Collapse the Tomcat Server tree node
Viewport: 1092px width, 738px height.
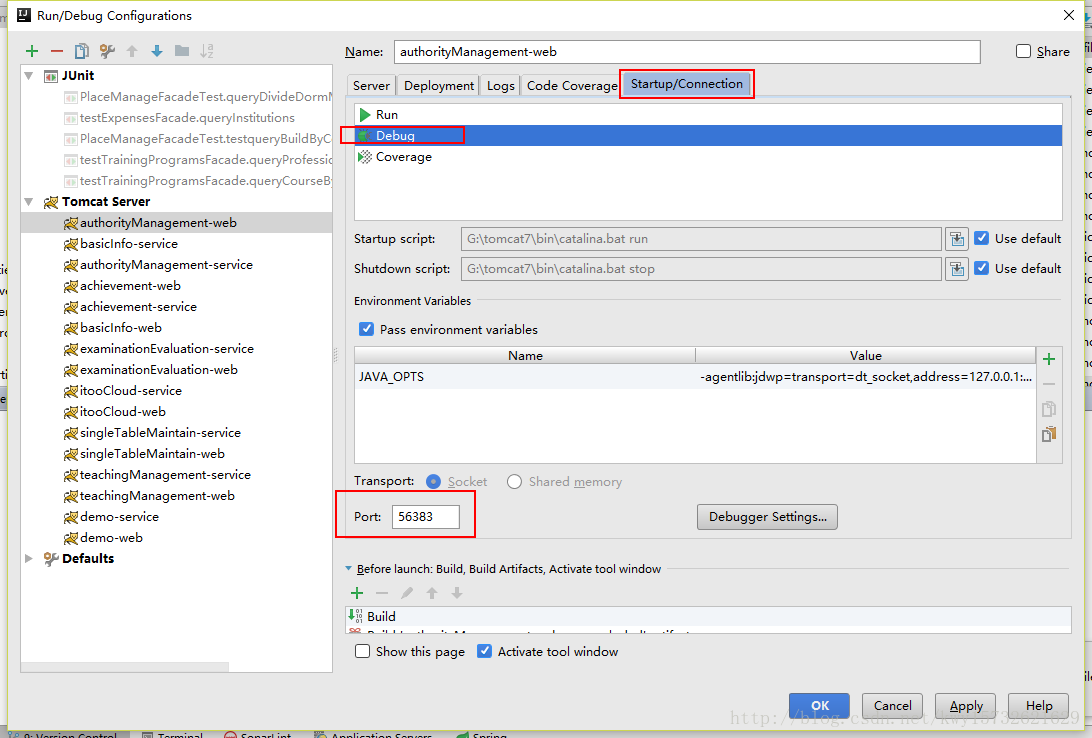tap(29, 201)
